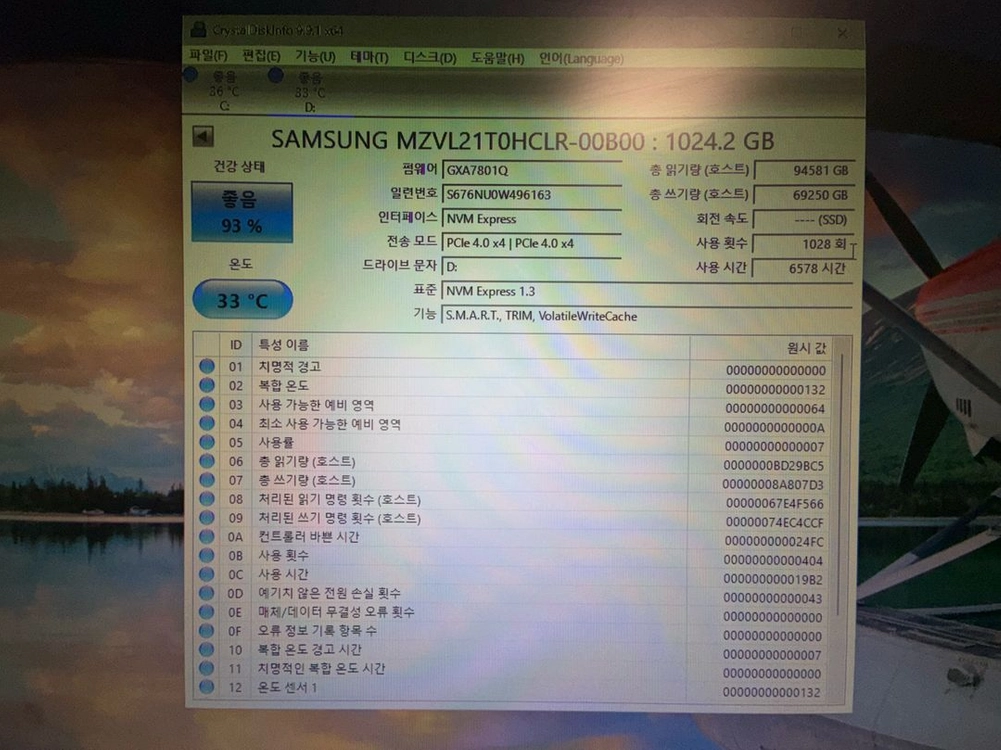Open the 파일(F) menu
The width and height of the screenshot is (1001, 750).
tap(208, 56)
